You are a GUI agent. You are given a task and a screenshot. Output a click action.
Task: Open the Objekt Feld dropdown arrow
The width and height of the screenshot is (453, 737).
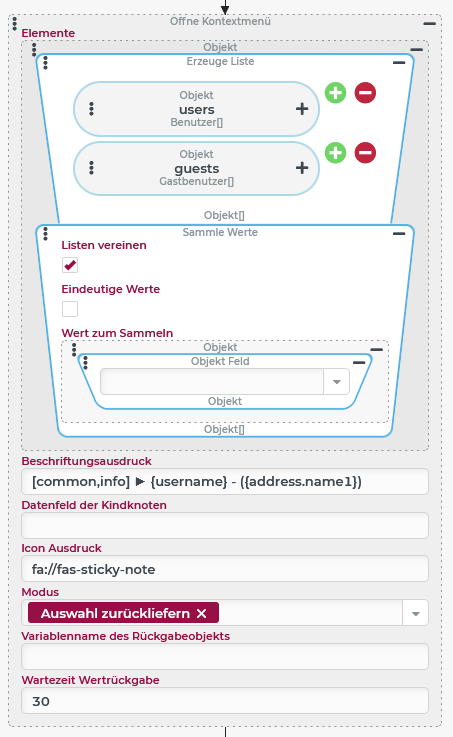click(336, 382)
